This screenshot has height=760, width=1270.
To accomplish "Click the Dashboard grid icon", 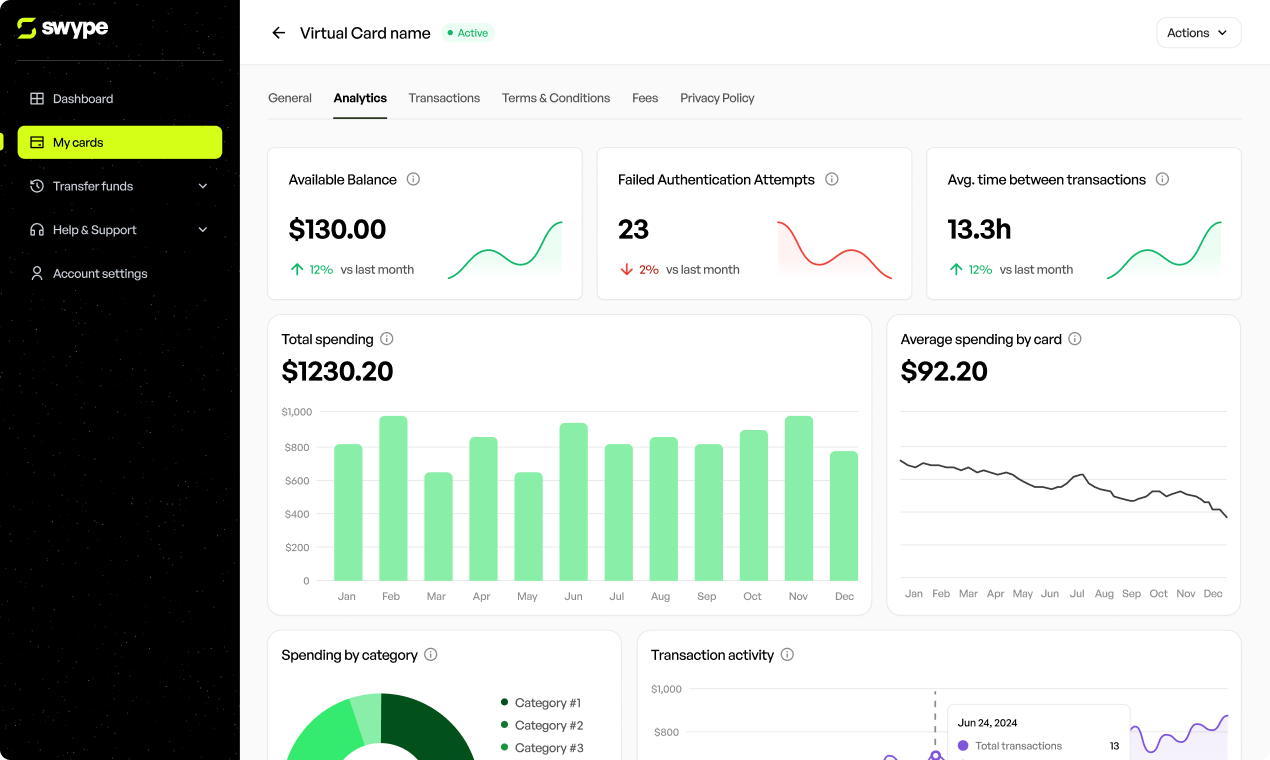I will coord(37,99).
